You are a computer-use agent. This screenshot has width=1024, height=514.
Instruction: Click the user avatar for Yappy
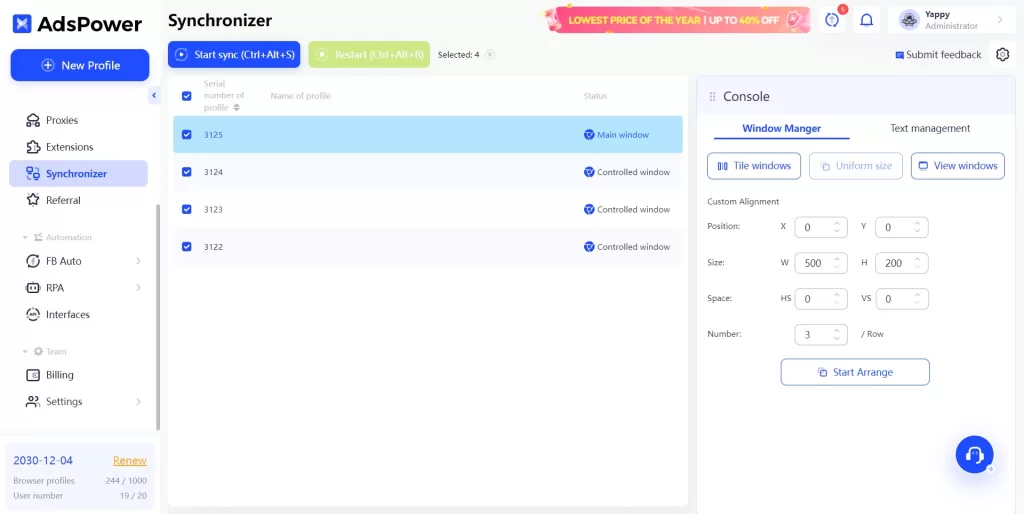(909, 20)
